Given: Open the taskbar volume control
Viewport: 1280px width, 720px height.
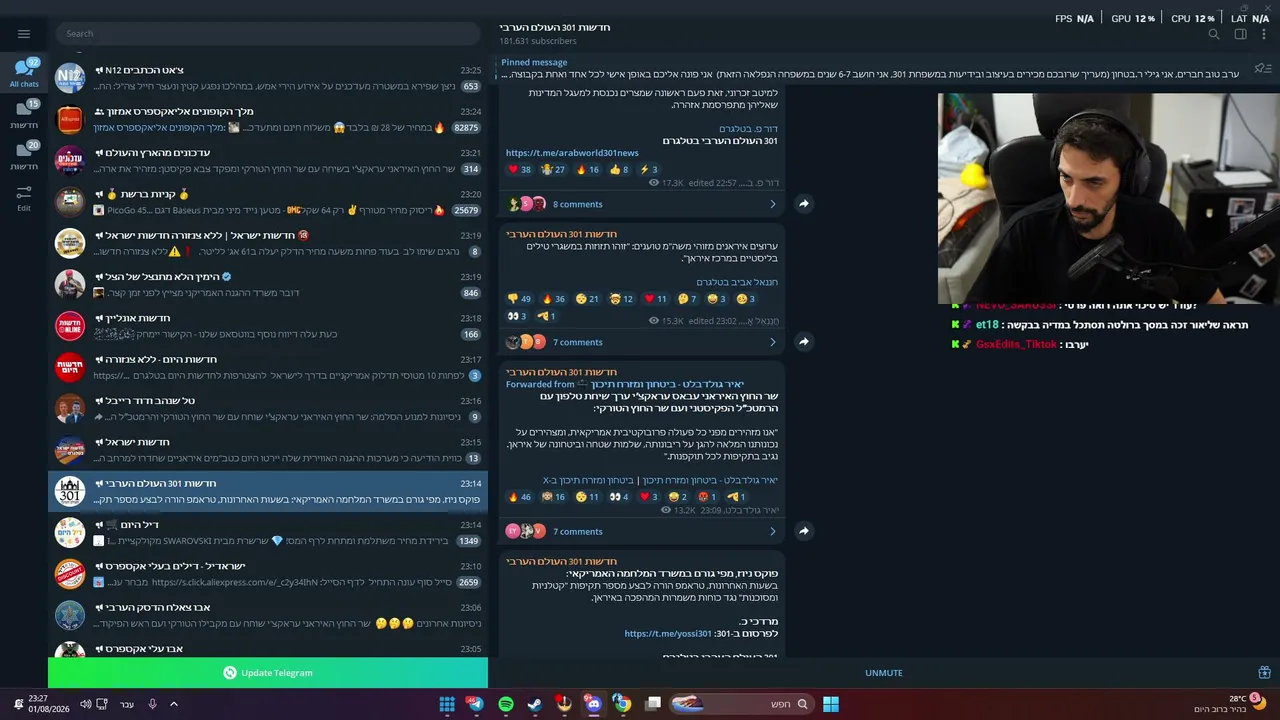Looking at the screenshot, I should [85, 704].
